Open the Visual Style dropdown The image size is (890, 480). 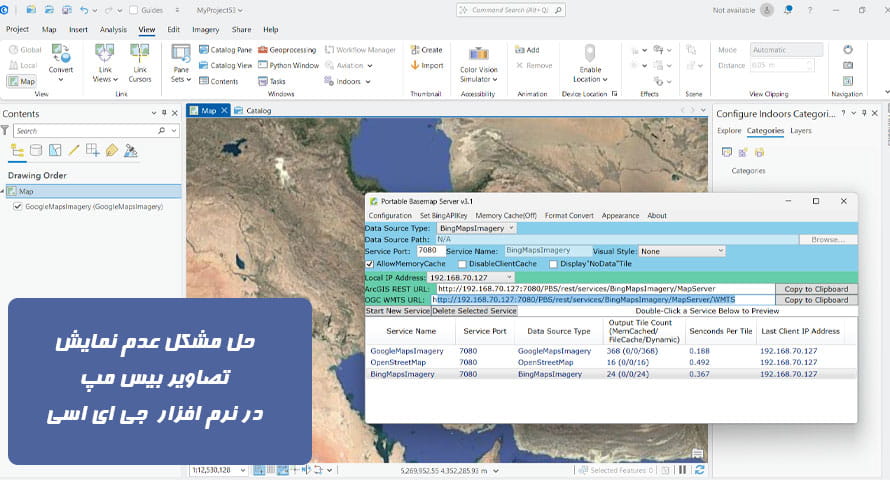(682, 251)
